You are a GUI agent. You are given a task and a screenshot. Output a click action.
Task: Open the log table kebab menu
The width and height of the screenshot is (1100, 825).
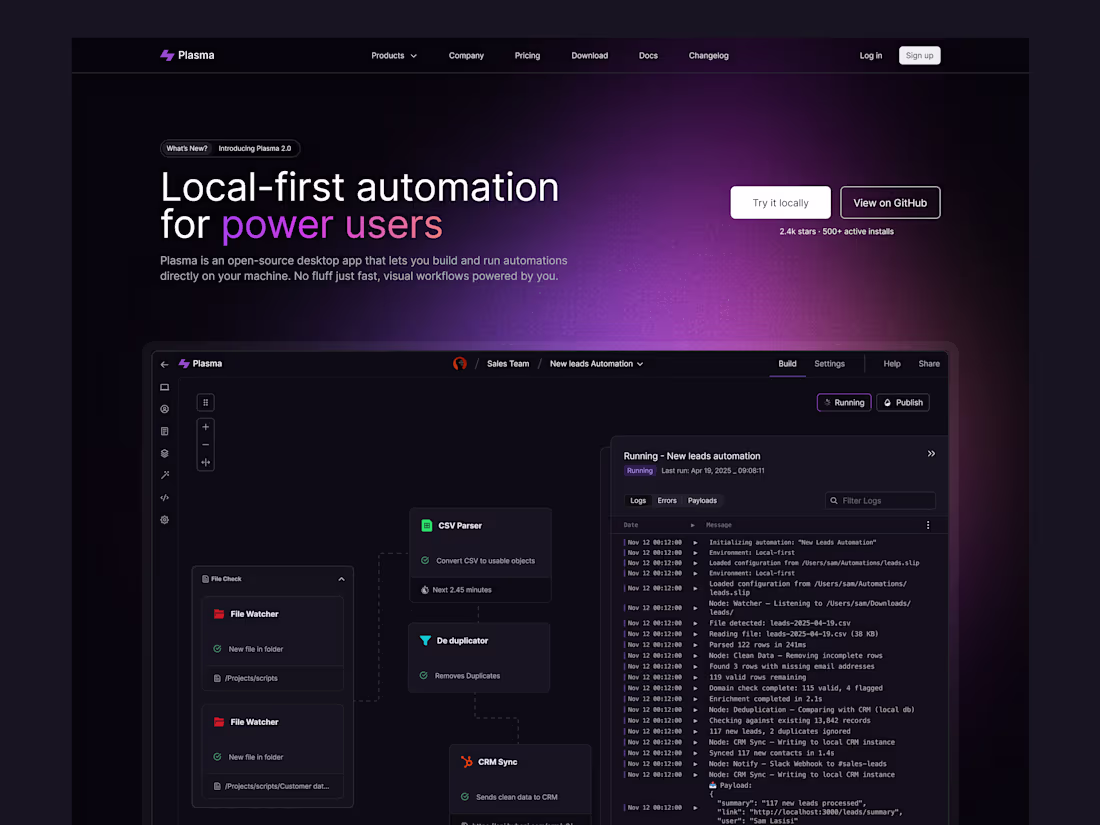(x=927, y=524)
